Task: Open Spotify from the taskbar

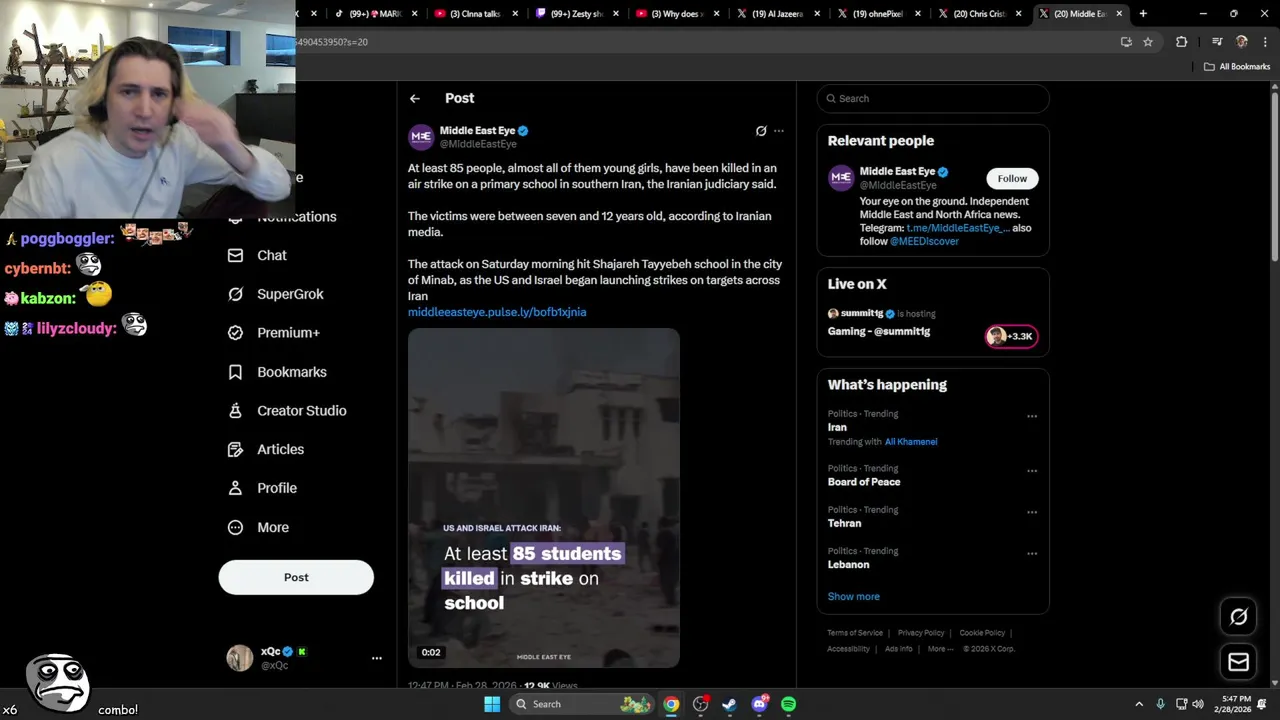Action: 788,704
